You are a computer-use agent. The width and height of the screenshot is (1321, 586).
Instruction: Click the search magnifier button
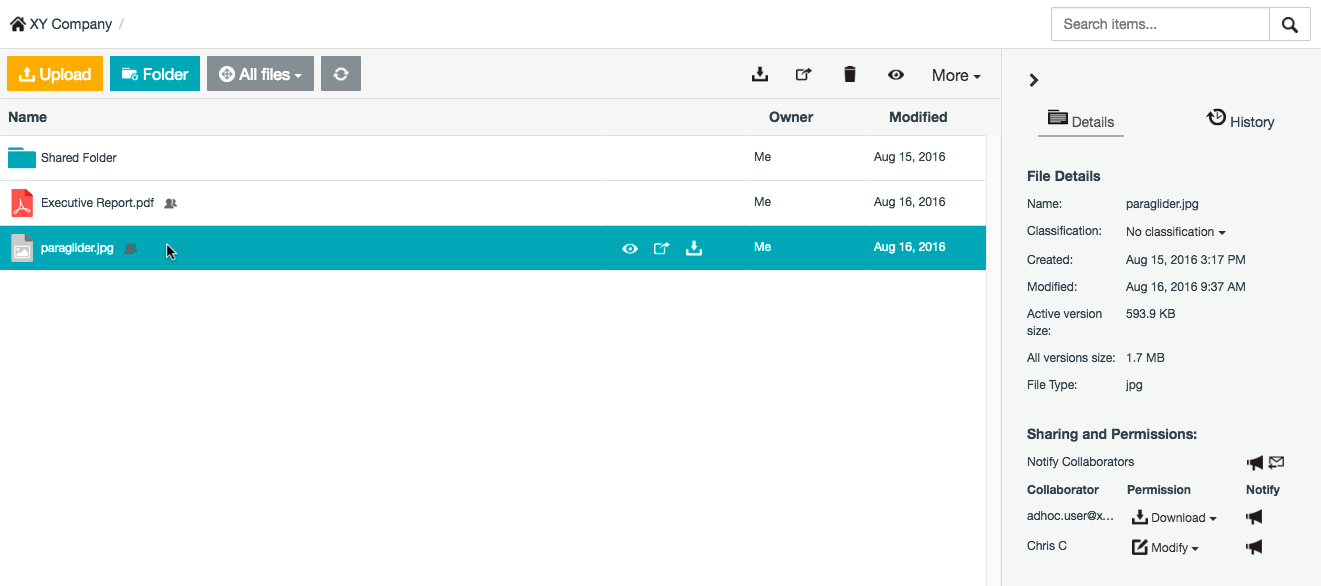click(x=1289, y=24)
